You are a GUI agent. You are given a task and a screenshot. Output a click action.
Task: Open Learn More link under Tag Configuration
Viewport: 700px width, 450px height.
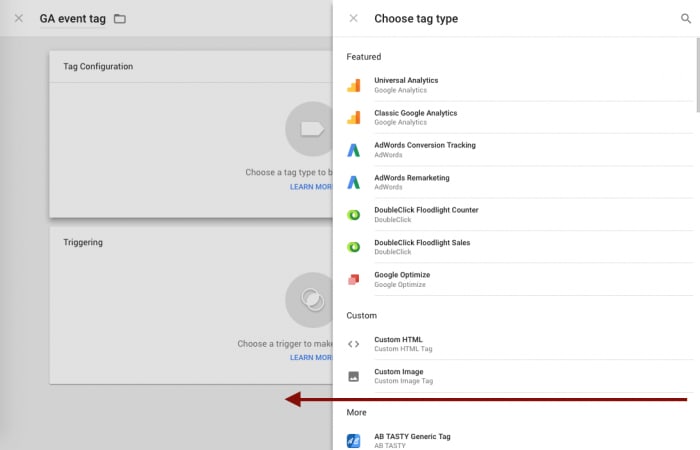(311, 187)
